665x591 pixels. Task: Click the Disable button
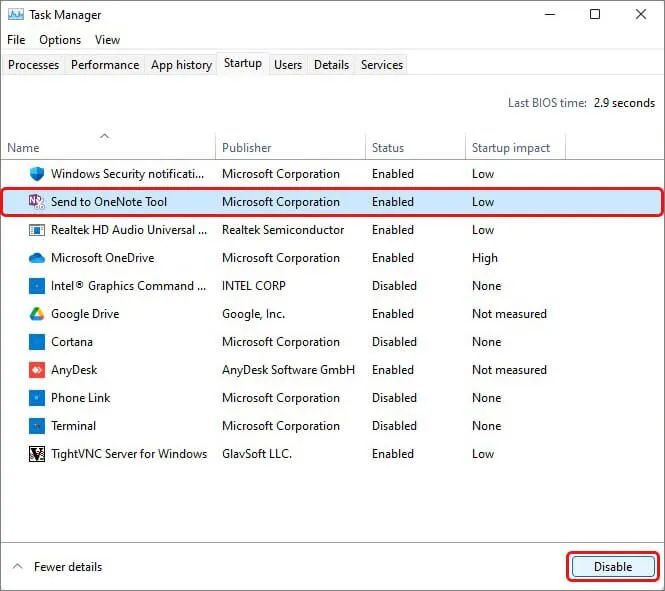click(613, 567)
